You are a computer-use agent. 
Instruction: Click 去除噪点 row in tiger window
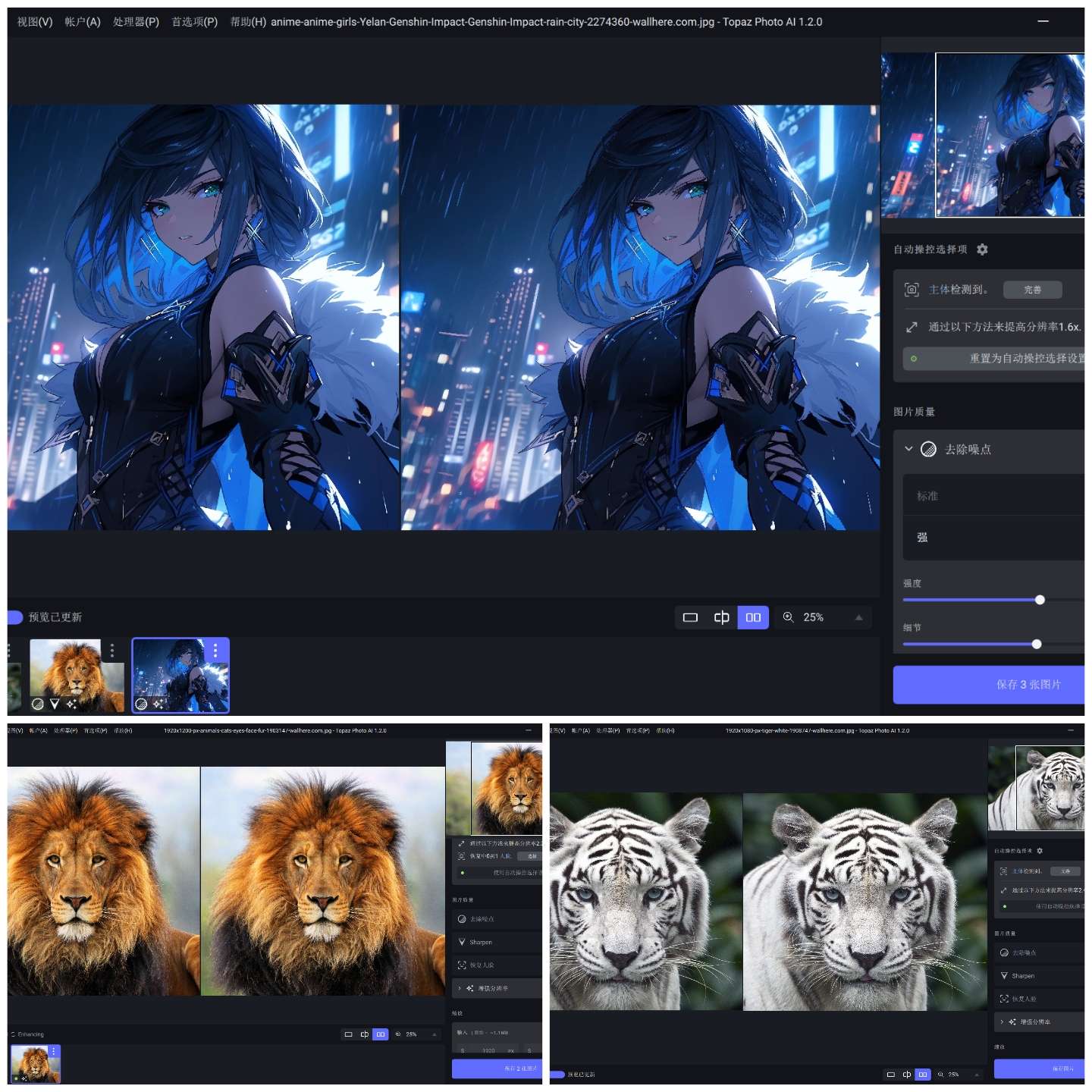pyautogui.click(x=1039, y=953)
